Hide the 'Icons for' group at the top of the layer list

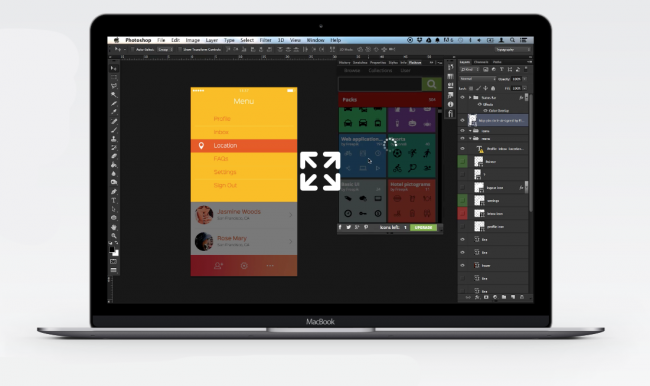(463, 97)
